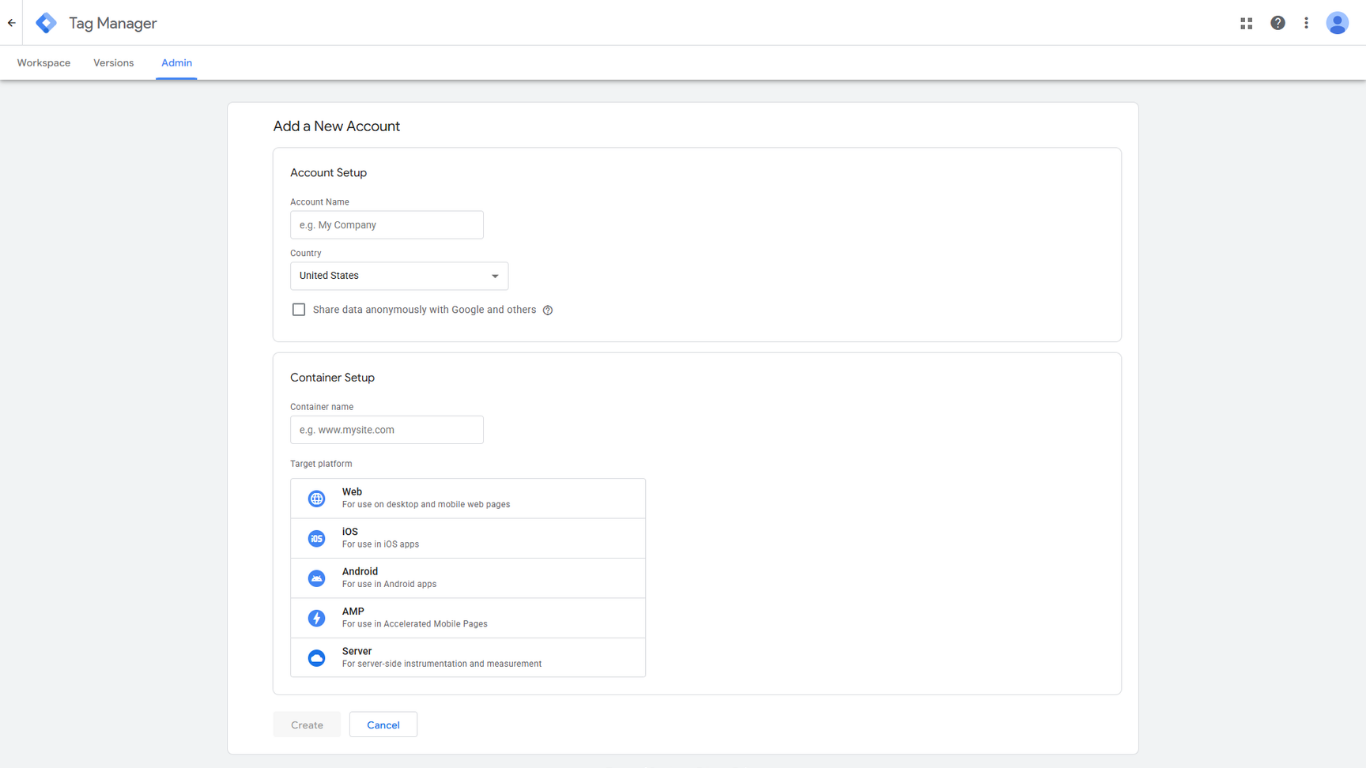The width and height of the screenshot is (1366, 768).
Task: Click the Tag Manager diamond logo
Action: pos(45,22)
